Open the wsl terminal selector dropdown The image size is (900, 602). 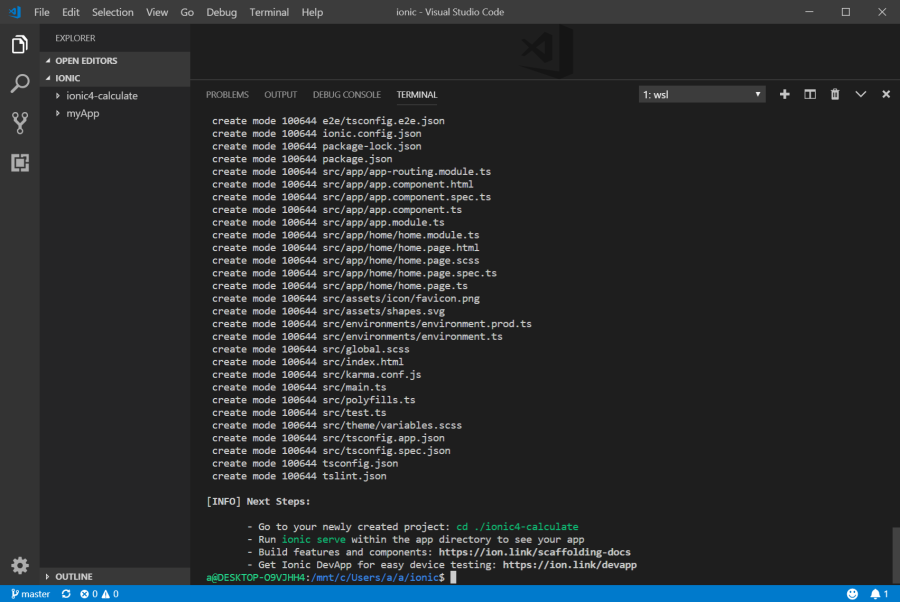(x=702, y=94)
